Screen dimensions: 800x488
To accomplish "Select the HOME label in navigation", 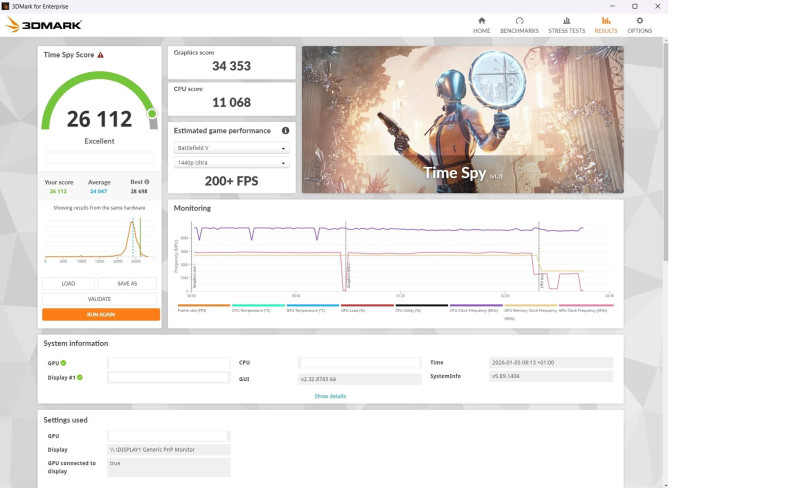I will pyautogui.click(x=481, y=31).
